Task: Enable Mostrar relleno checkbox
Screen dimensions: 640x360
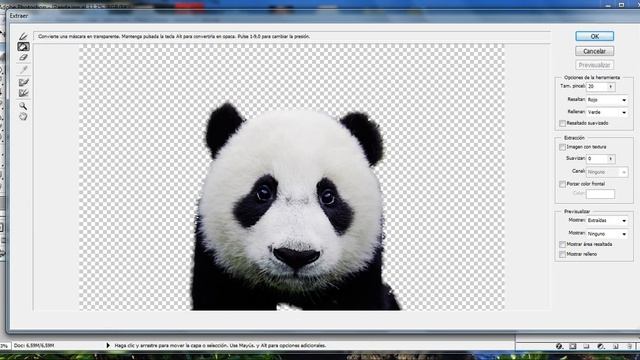Action: coord(562,254)
